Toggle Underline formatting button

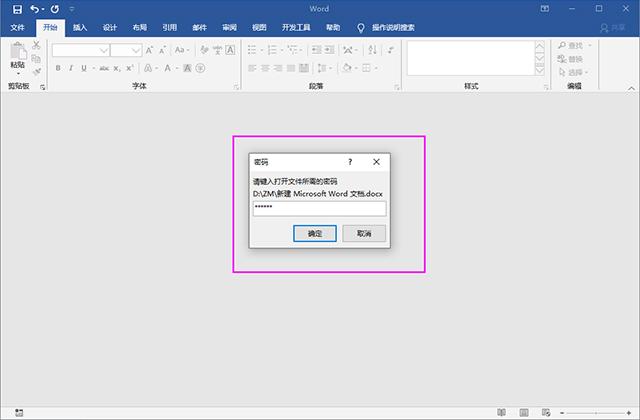[x=83, y=68]
